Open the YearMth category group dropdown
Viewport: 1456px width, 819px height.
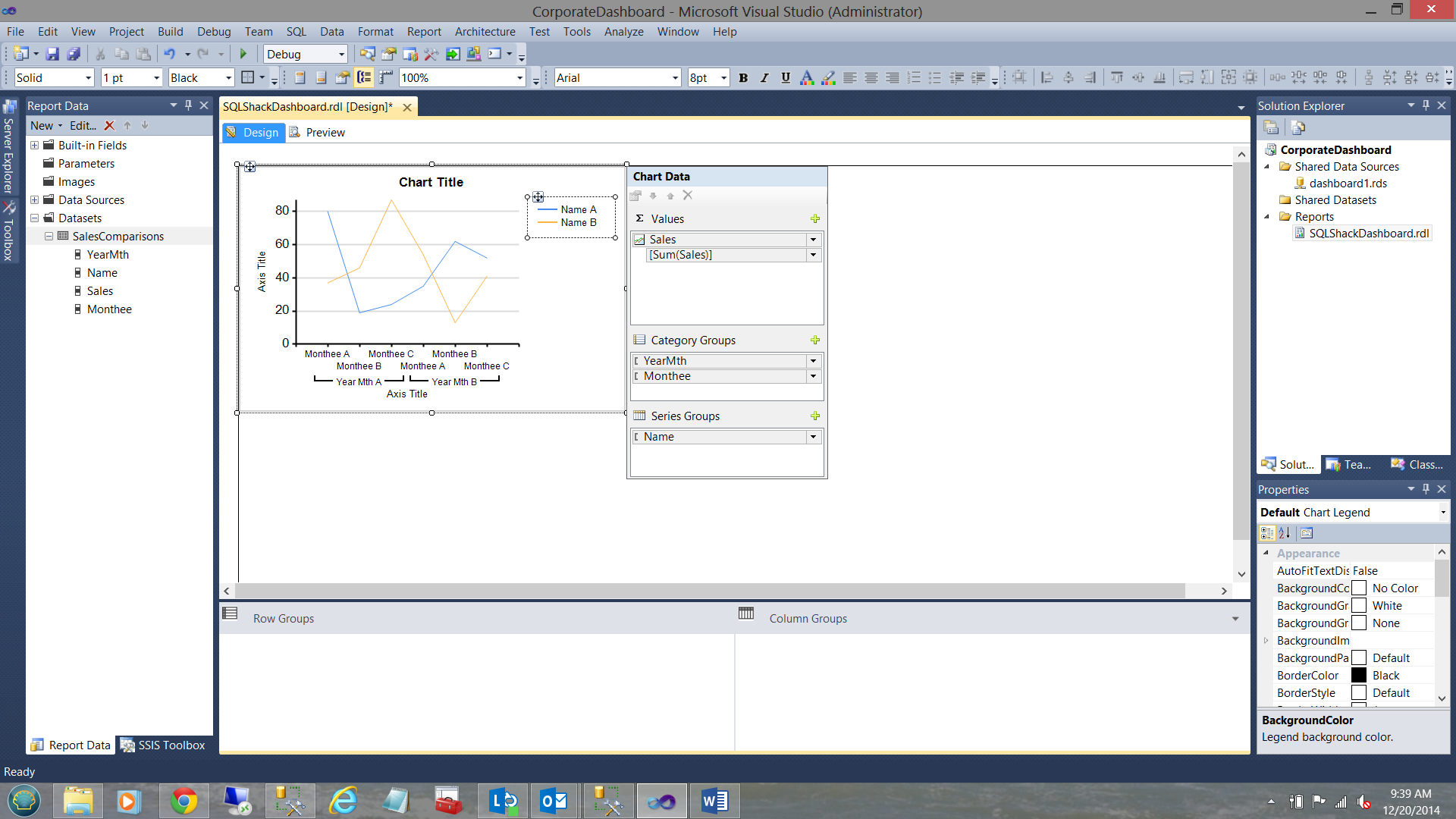tap(813, 361)
